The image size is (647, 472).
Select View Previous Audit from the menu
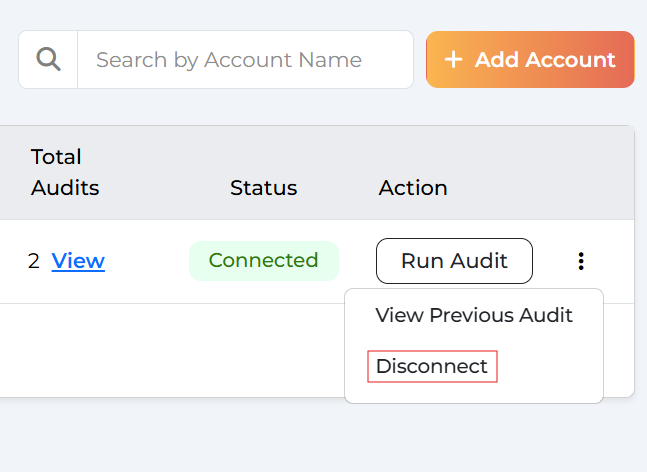coord(474,315)
